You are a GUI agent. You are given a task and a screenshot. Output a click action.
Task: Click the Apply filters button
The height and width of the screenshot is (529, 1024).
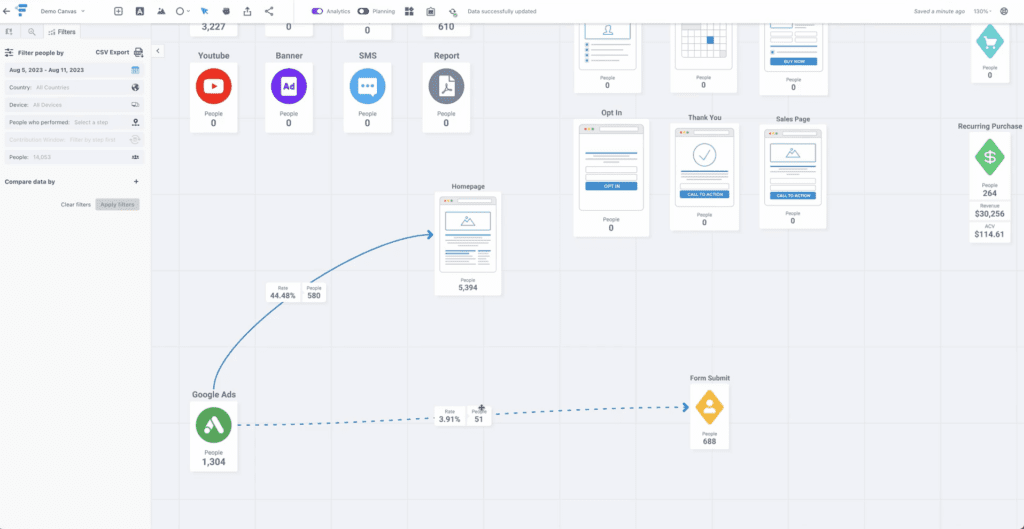[x=118, y=204]
